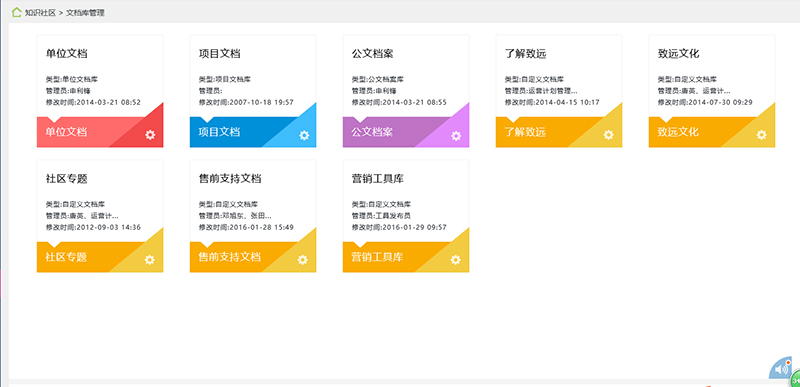Viewport: 800px width, 387px height.
Task: Select the 项目文档 card title
Action: click(219, 54)
